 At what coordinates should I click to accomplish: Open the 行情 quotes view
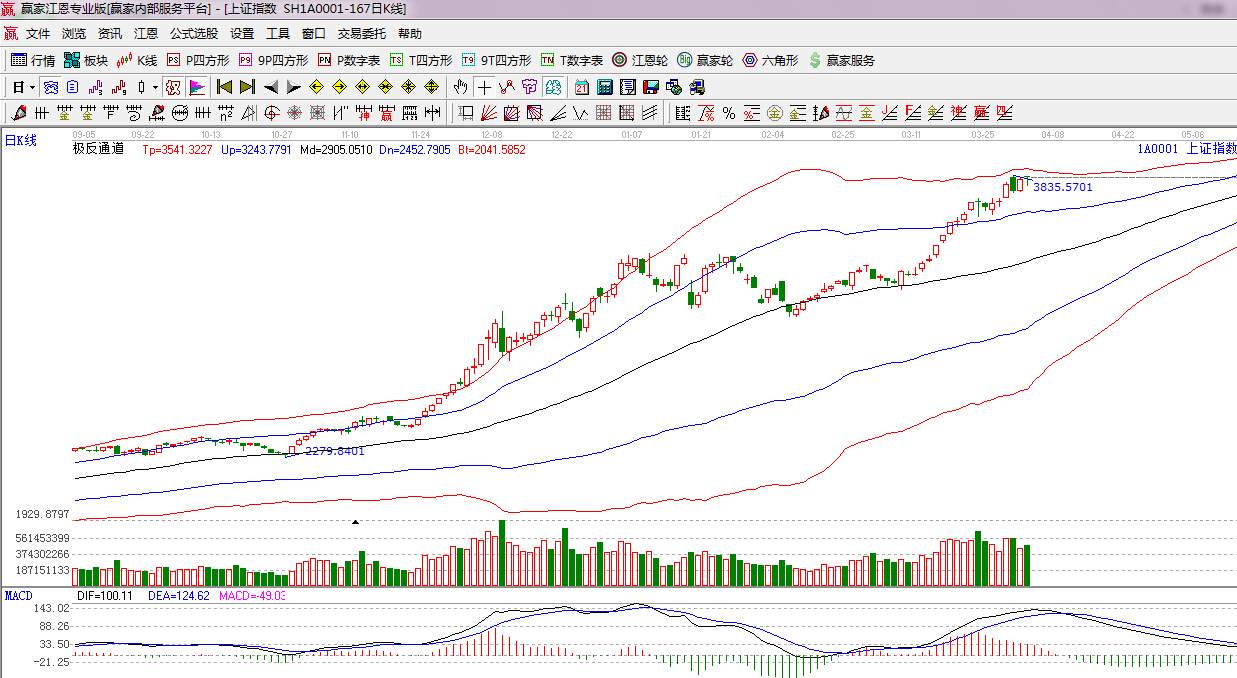32,60
